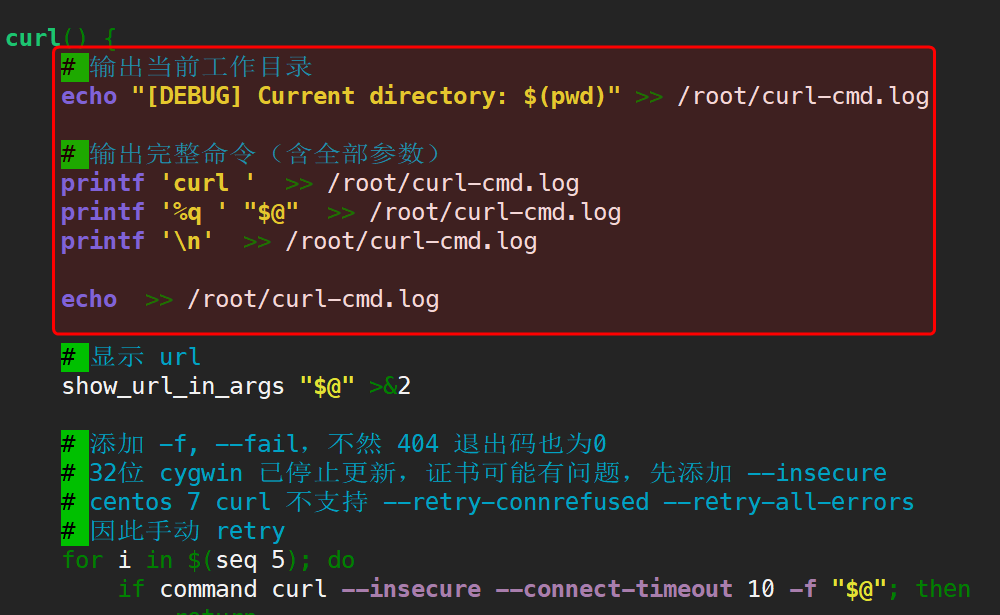Click the show_url_in_args function call
Image resolution: width=1000 pixels, height=615 pixels.
(173, 386)
